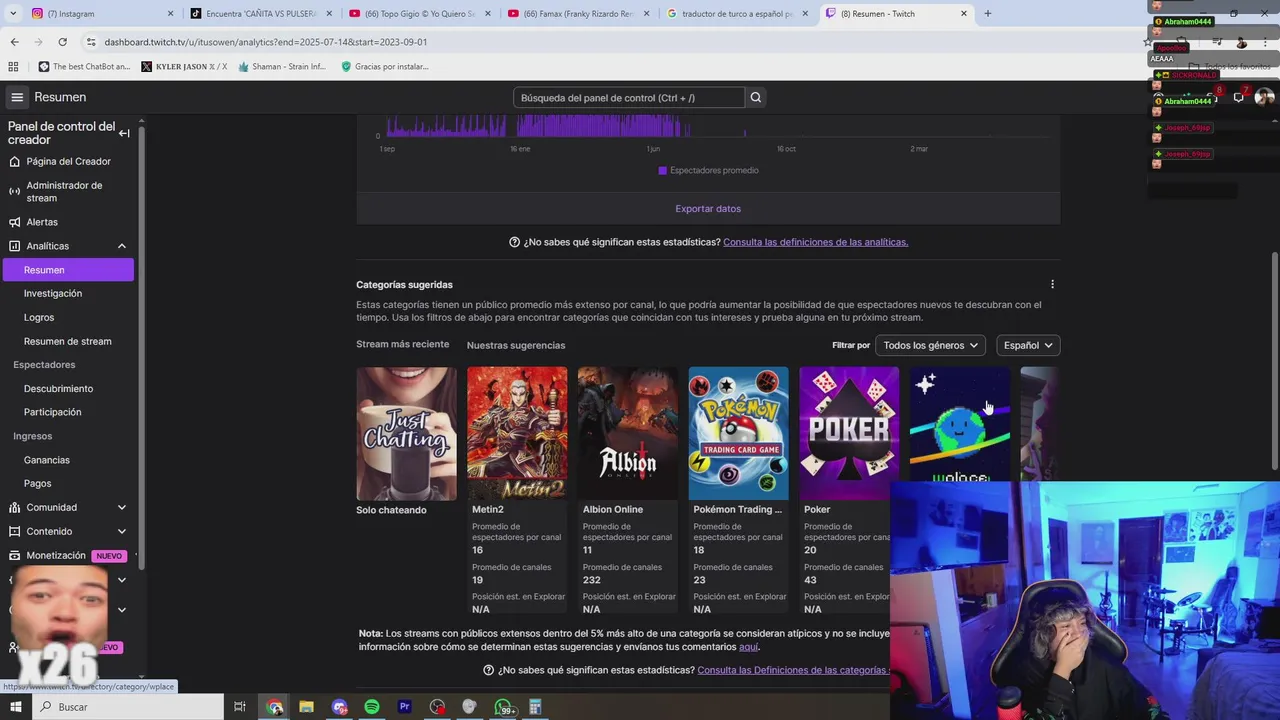Open Spotify from the taskbar

pyautogui.click(x=372, y=707)
